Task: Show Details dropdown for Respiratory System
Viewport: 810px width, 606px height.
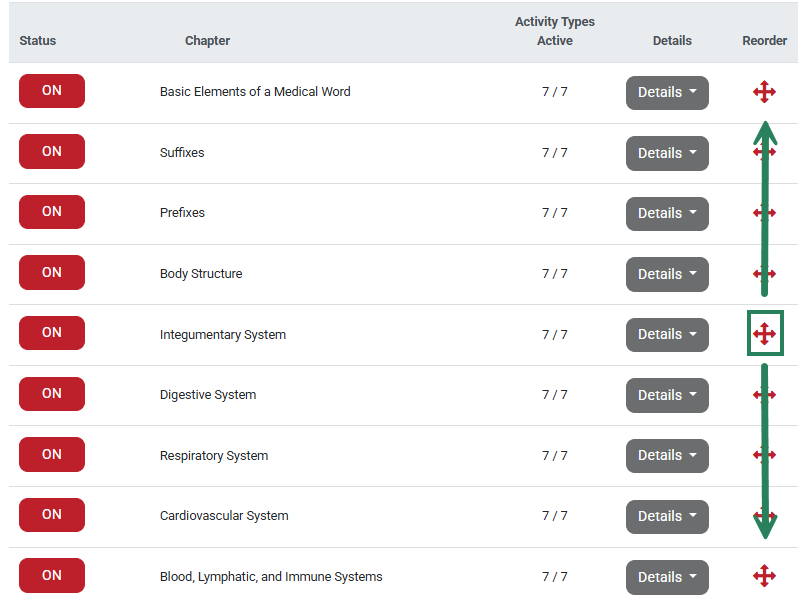Action: coord(667,456)
